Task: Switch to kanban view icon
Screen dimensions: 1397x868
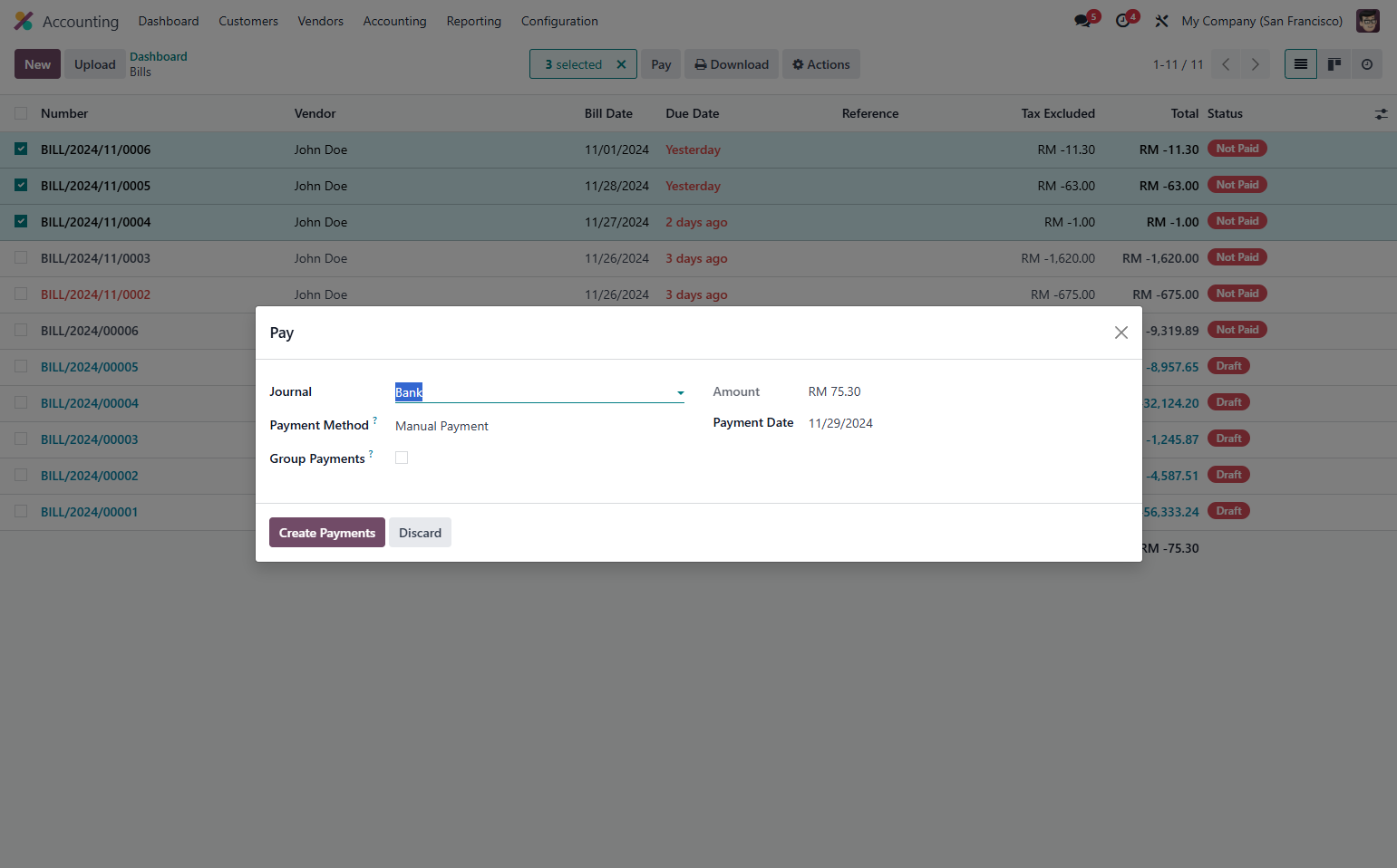Action: pos(1334,64)
